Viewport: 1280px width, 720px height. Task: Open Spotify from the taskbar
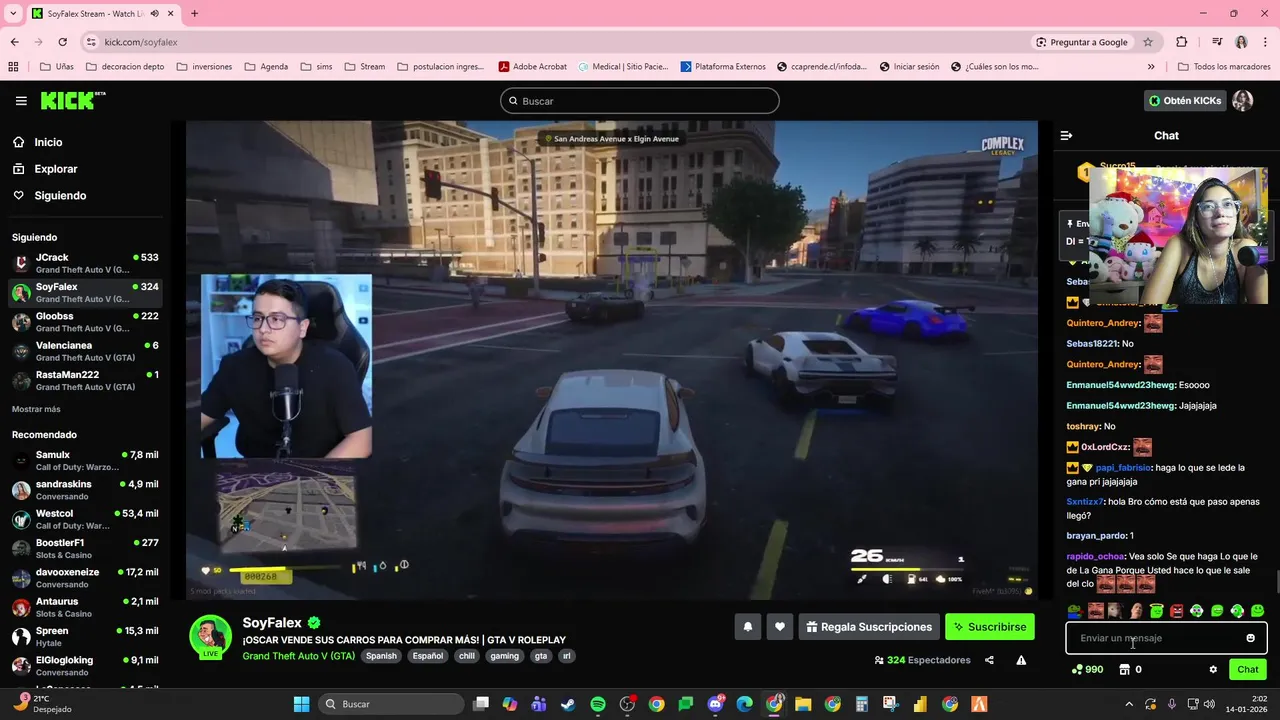[598, 704]
